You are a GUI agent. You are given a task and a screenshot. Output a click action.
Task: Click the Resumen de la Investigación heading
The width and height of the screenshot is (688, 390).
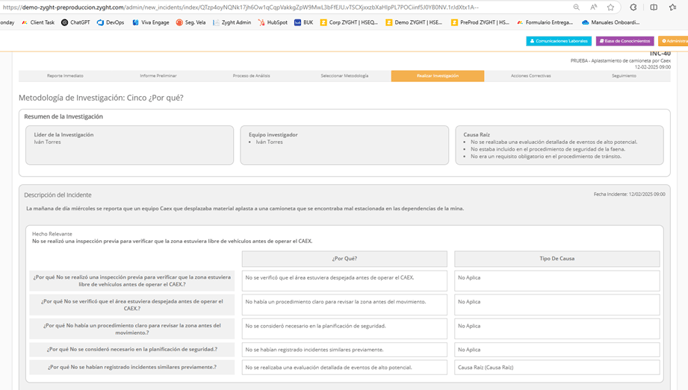tap(64, 117)
